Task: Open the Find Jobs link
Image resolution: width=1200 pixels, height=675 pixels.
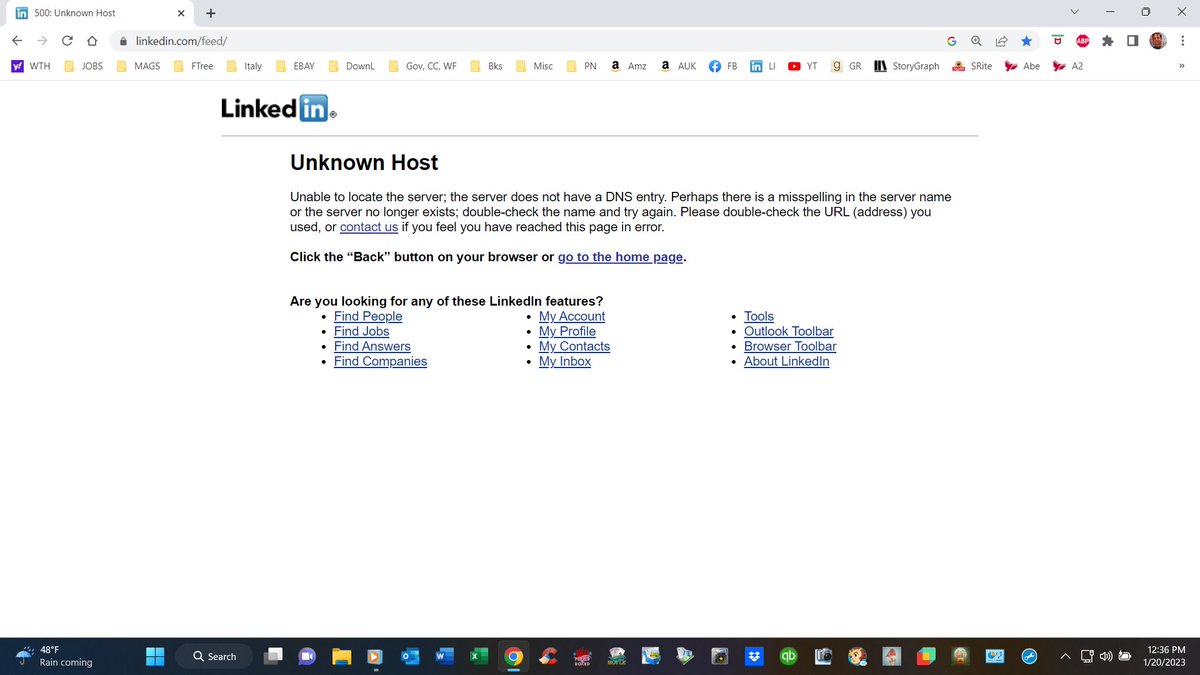Action: tap(361, 331)
